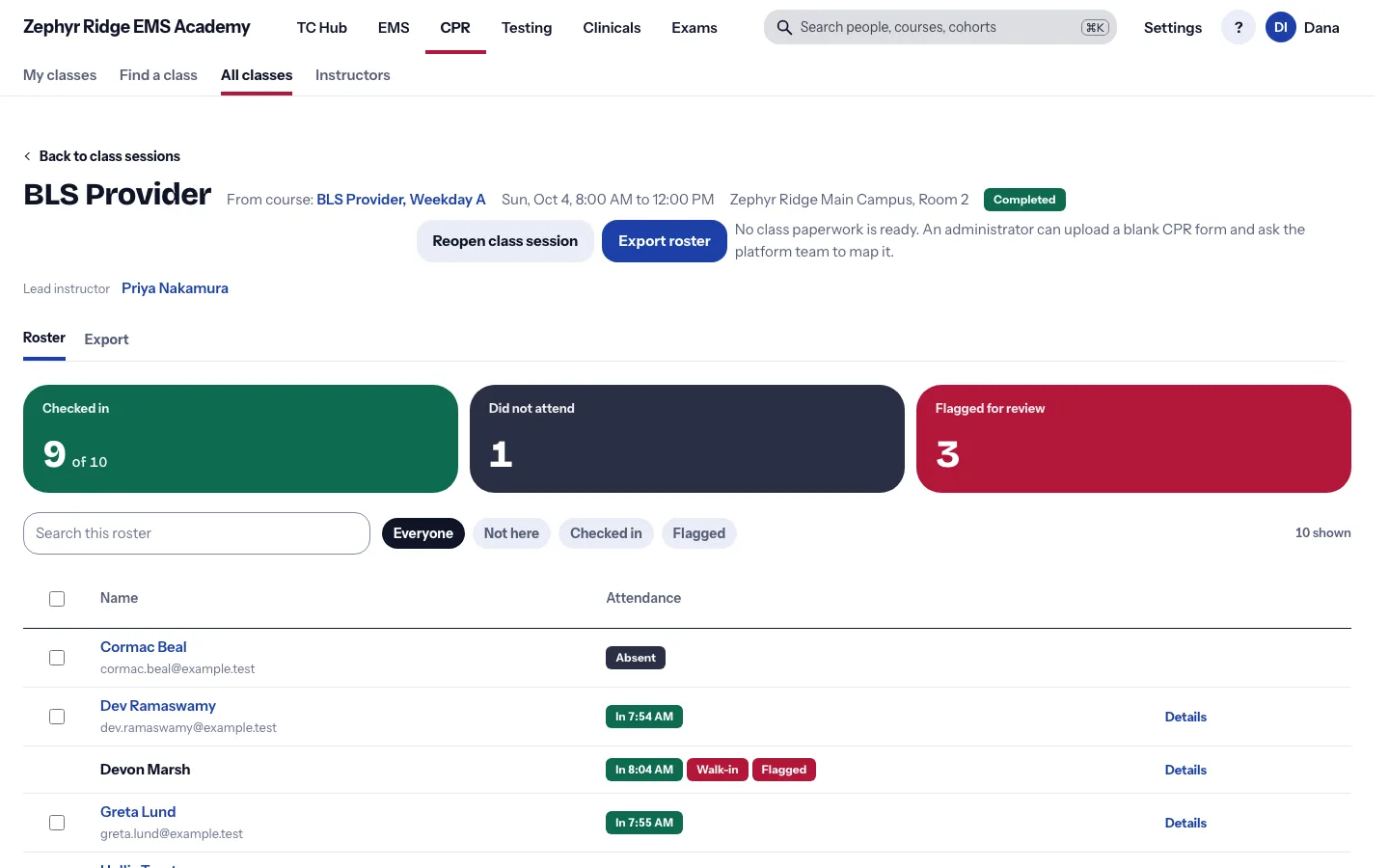Click the Zephyr Ridge EMS Academy logo

click(x=137, y=27)
